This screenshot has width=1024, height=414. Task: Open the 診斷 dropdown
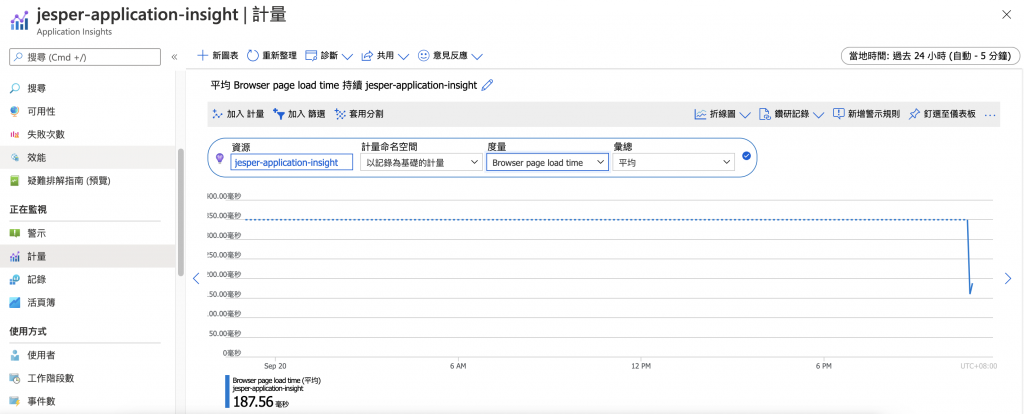pyautogui.click(x=328, y=56)
